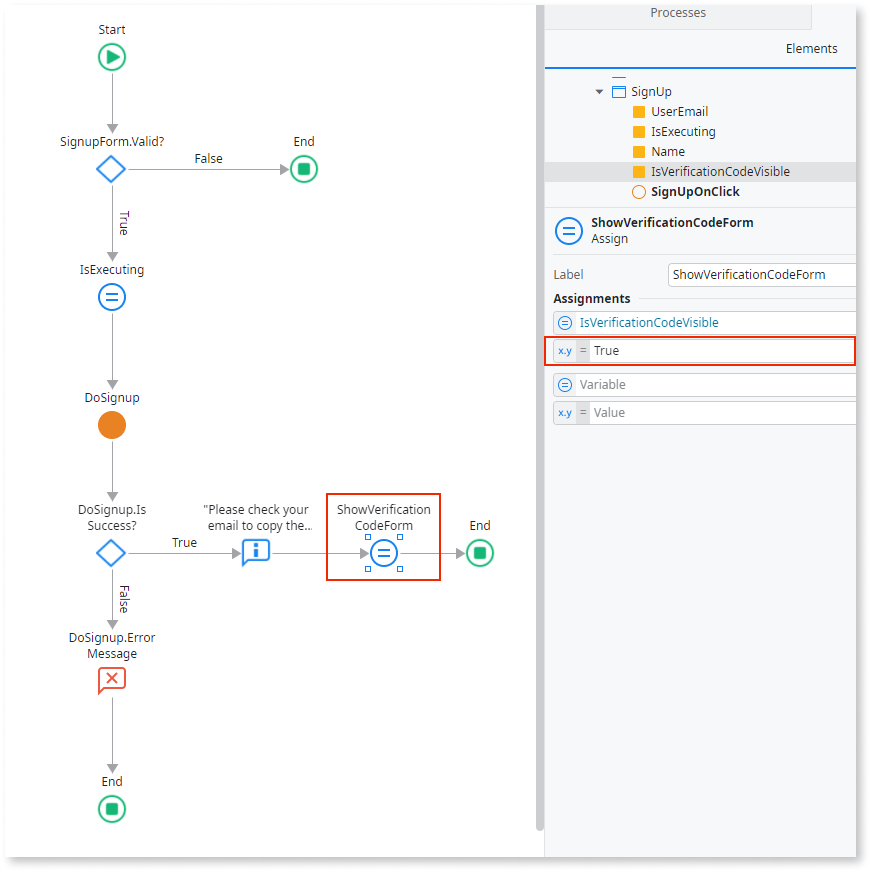871x872 pixels.
Task: Click the info message node icon
Action: click(256, 553)
